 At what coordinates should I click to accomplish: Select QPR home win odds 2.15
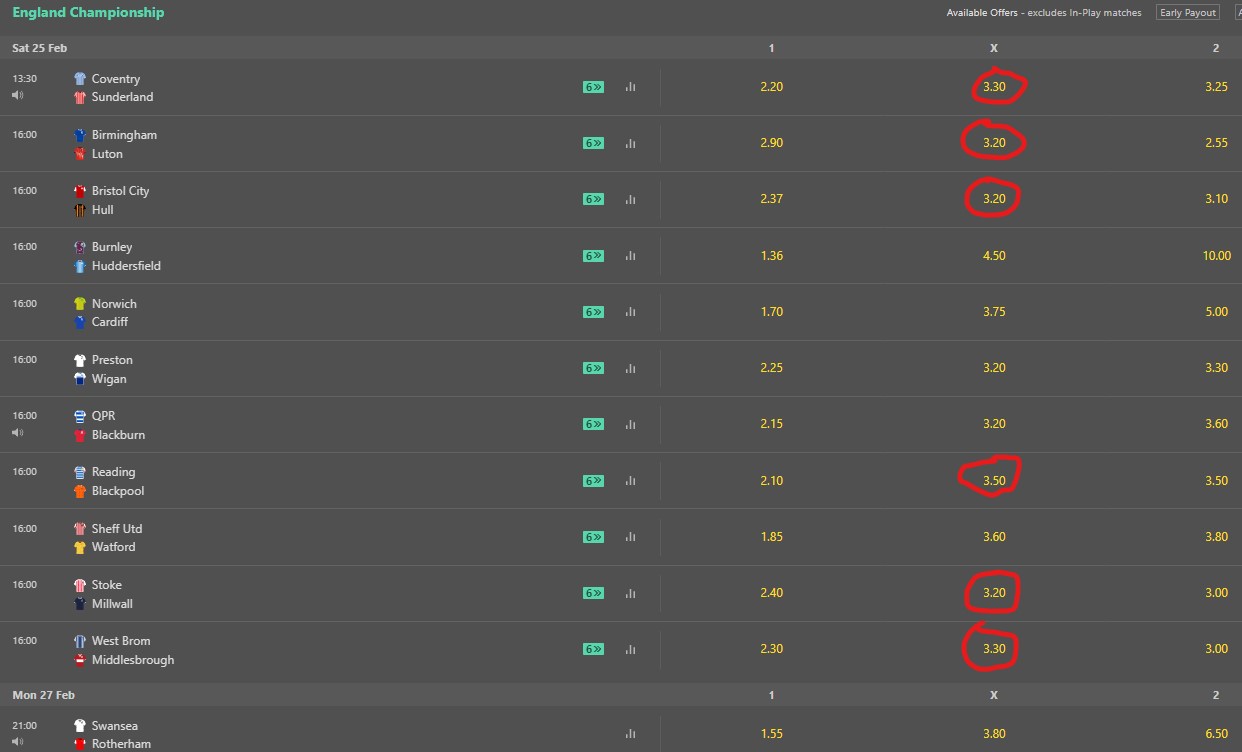771,424
